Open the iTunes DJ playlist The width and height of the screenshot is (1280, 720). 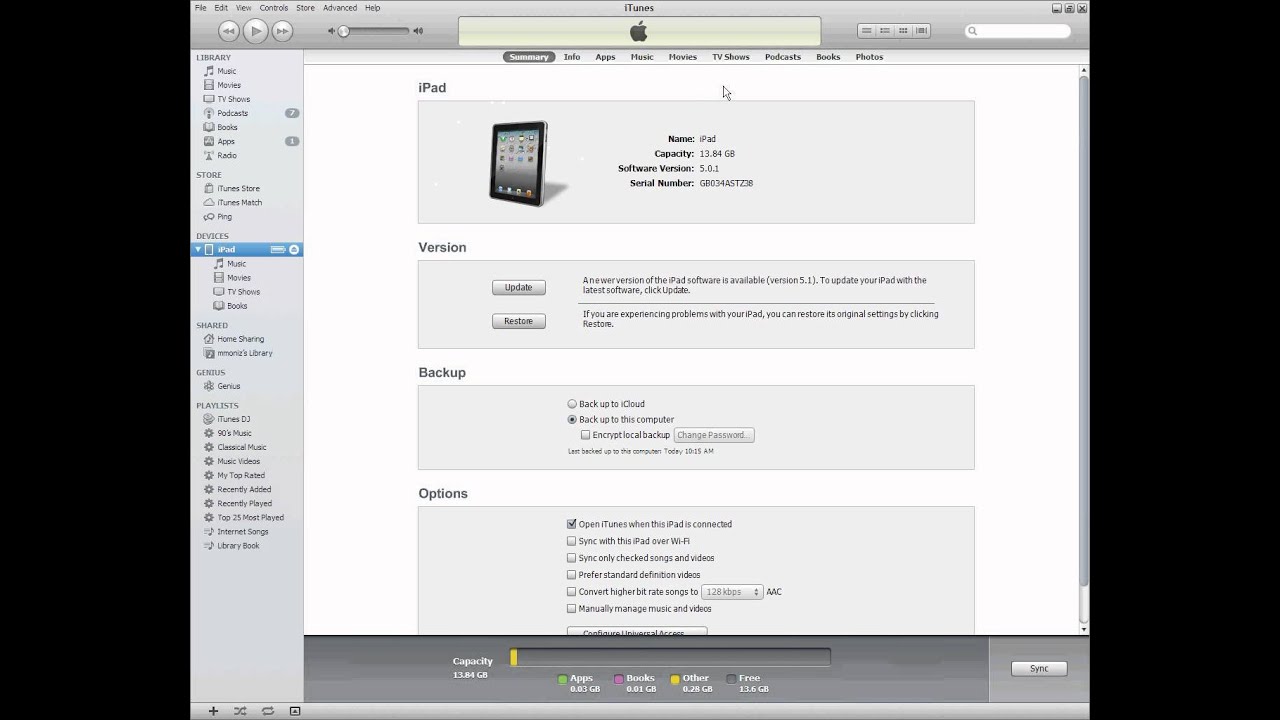pyautogui.click(x=234, y=419)
